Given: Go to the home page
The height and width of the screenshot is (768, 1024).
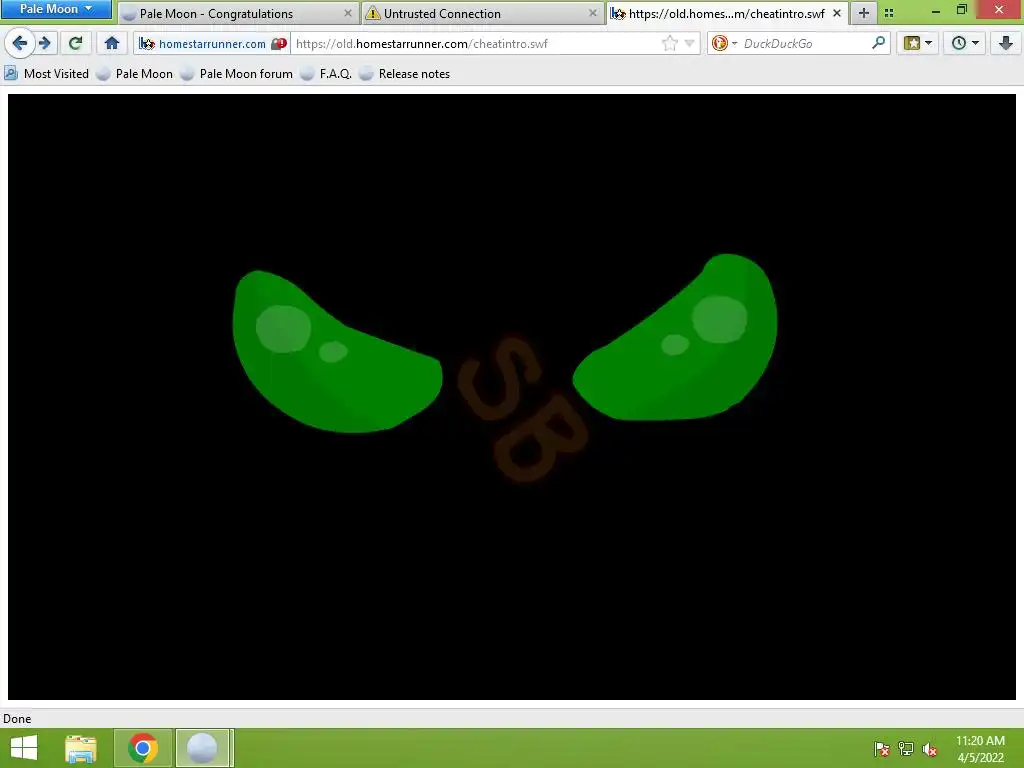Looking at the screenshot, I should 112,44.
